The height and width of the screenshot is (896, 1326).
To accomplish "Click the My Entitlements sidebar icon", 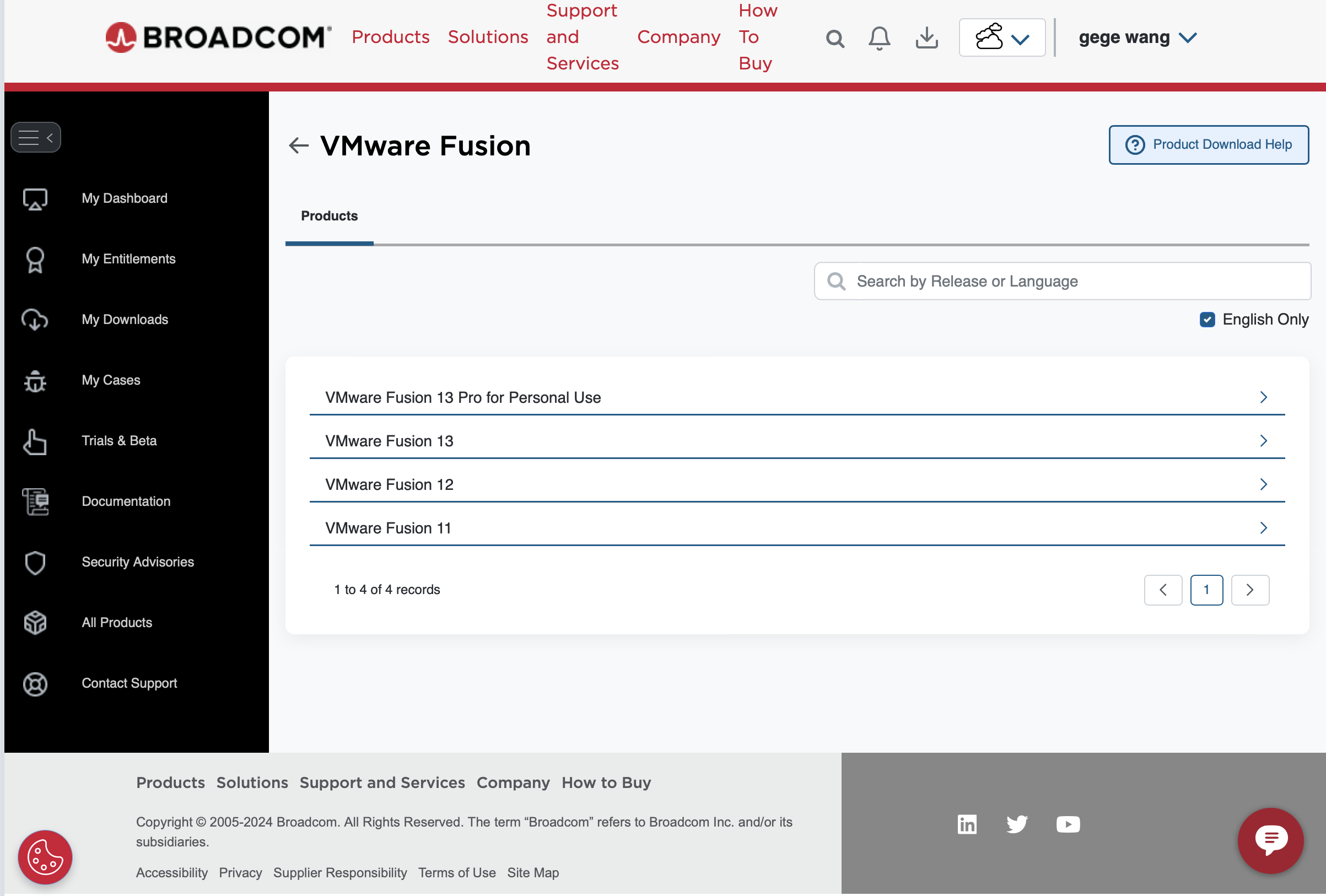I will click(35, 259).
